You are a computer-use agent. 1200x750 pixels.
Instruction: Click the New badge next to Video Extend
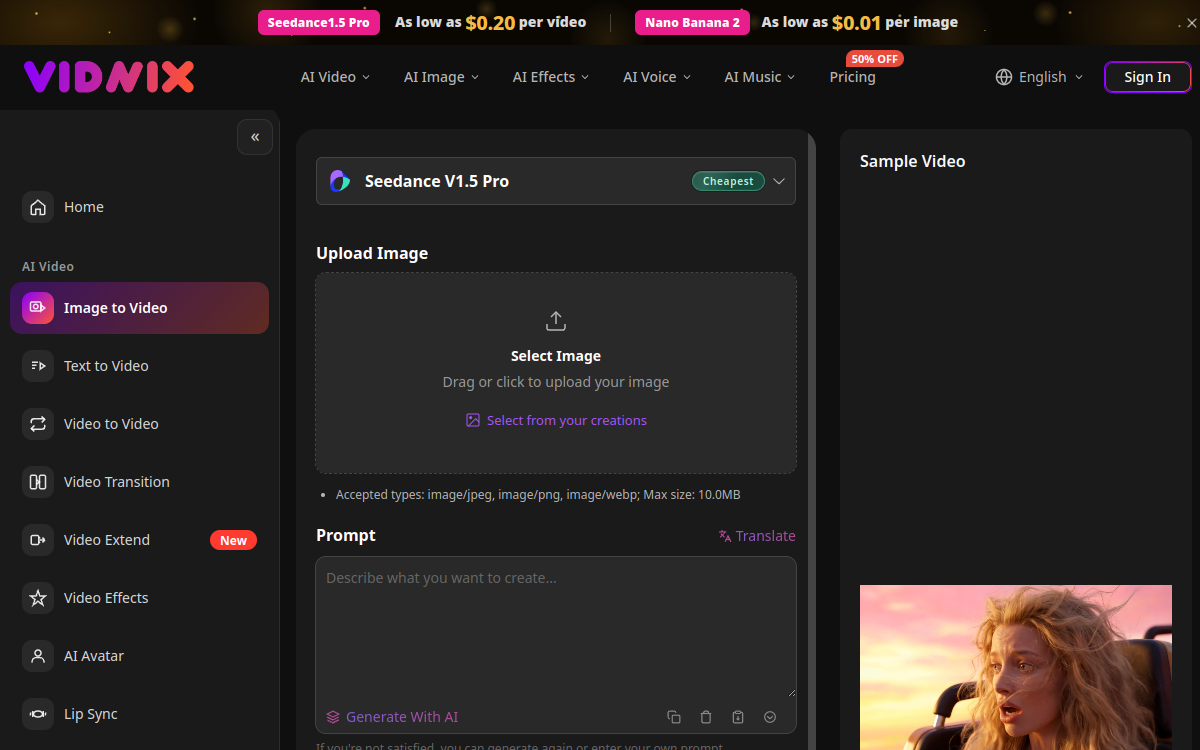pyautogui.click(x=233, y=540)
